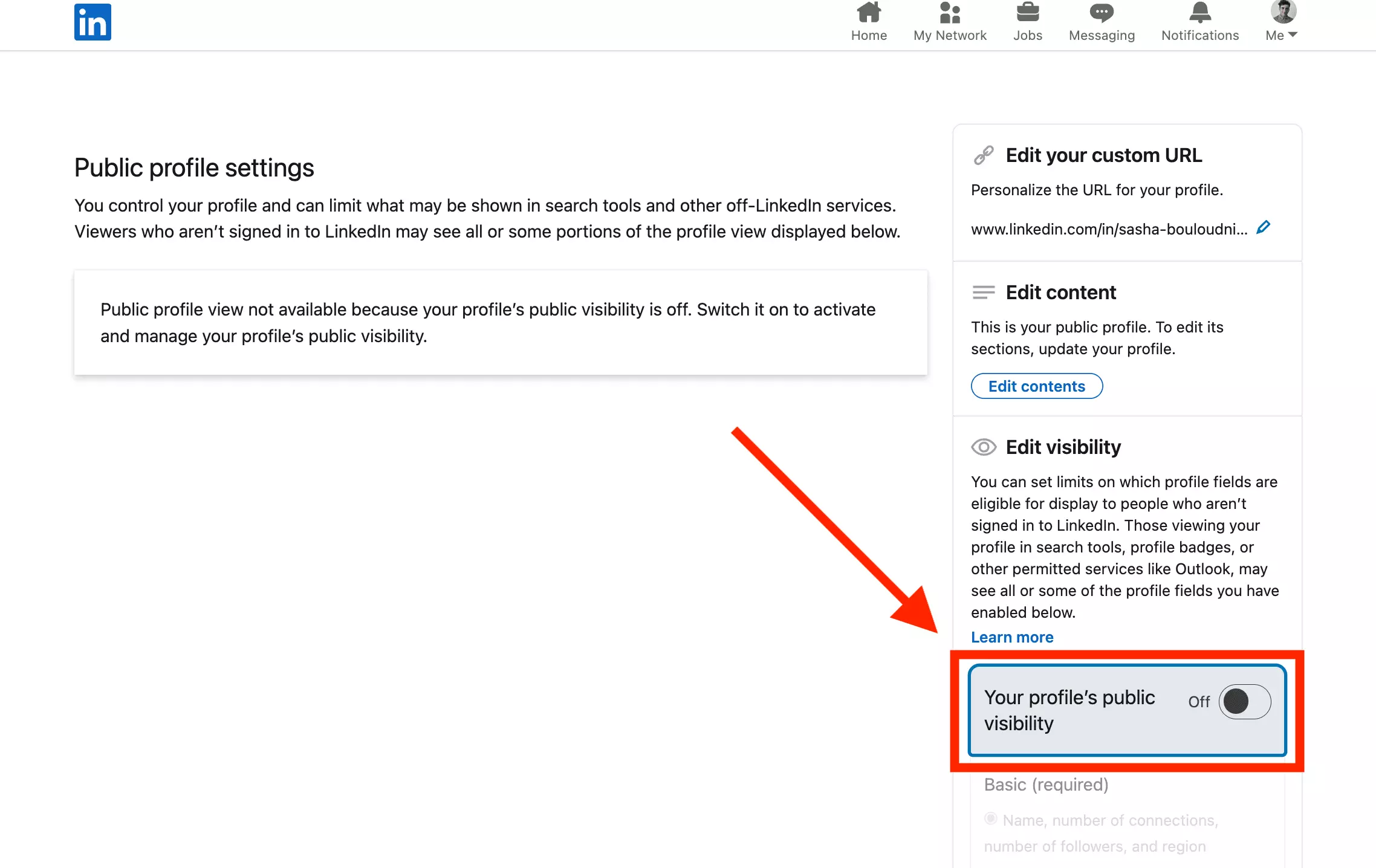Image resolution: width=1376 pixels, height=868 pixels.
Task: Select the Basic name and connections radio button
Action: click(x=990, y=818)
